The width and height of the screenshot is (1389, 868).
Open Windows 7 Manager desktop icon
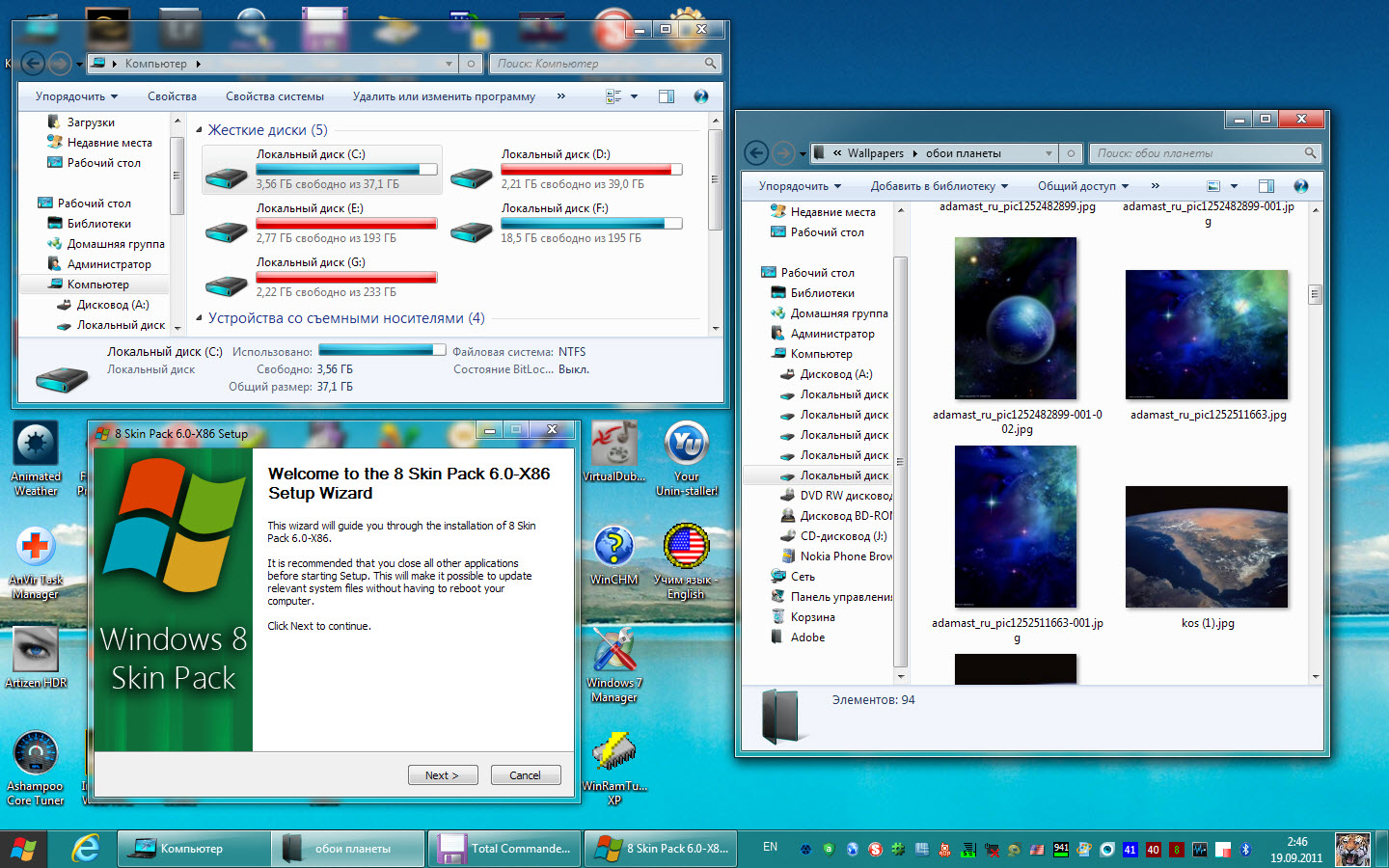tap(614, 665)
